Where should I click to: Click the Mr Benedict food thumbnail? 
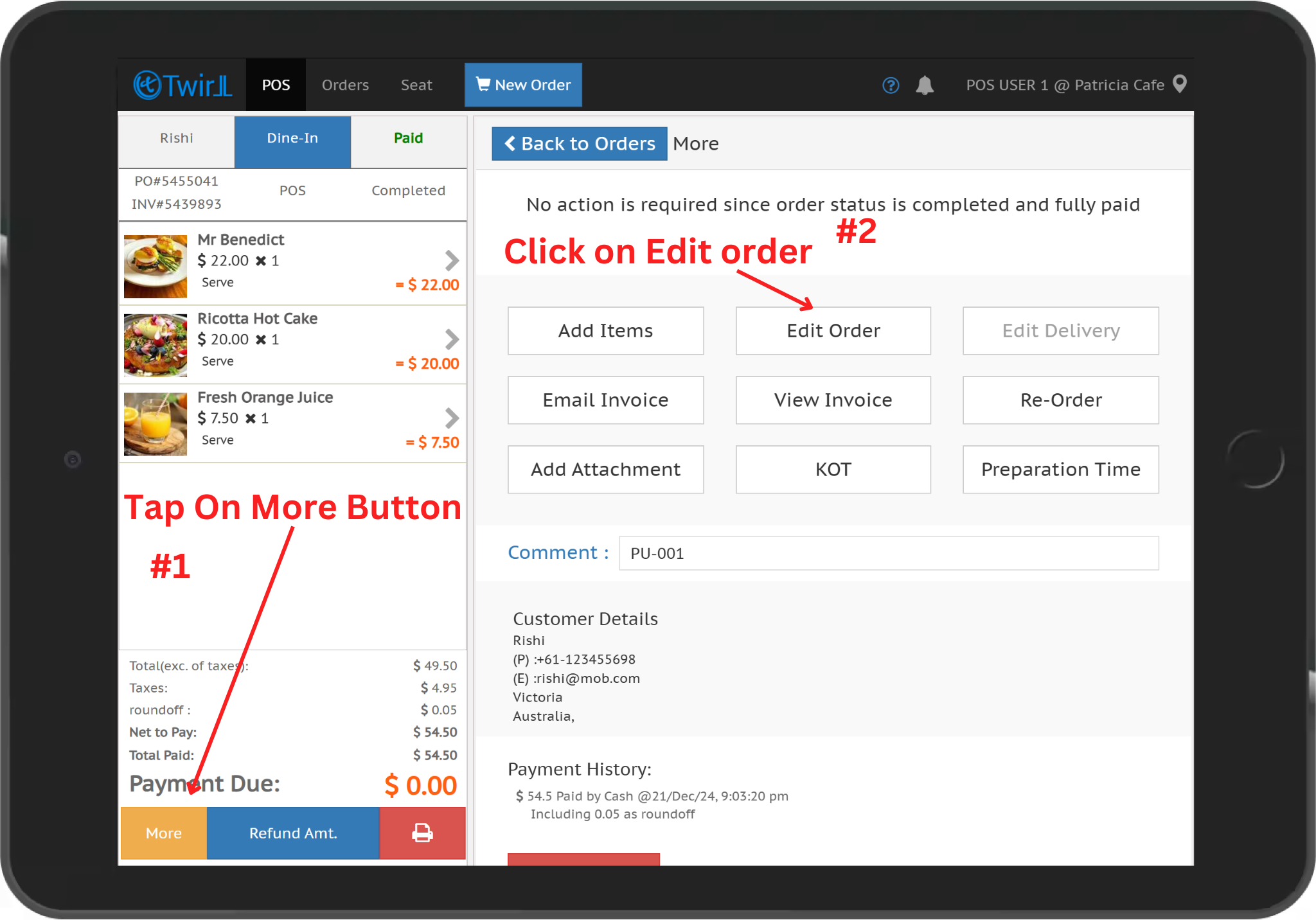pyautogui.click(x=156, y=266)
